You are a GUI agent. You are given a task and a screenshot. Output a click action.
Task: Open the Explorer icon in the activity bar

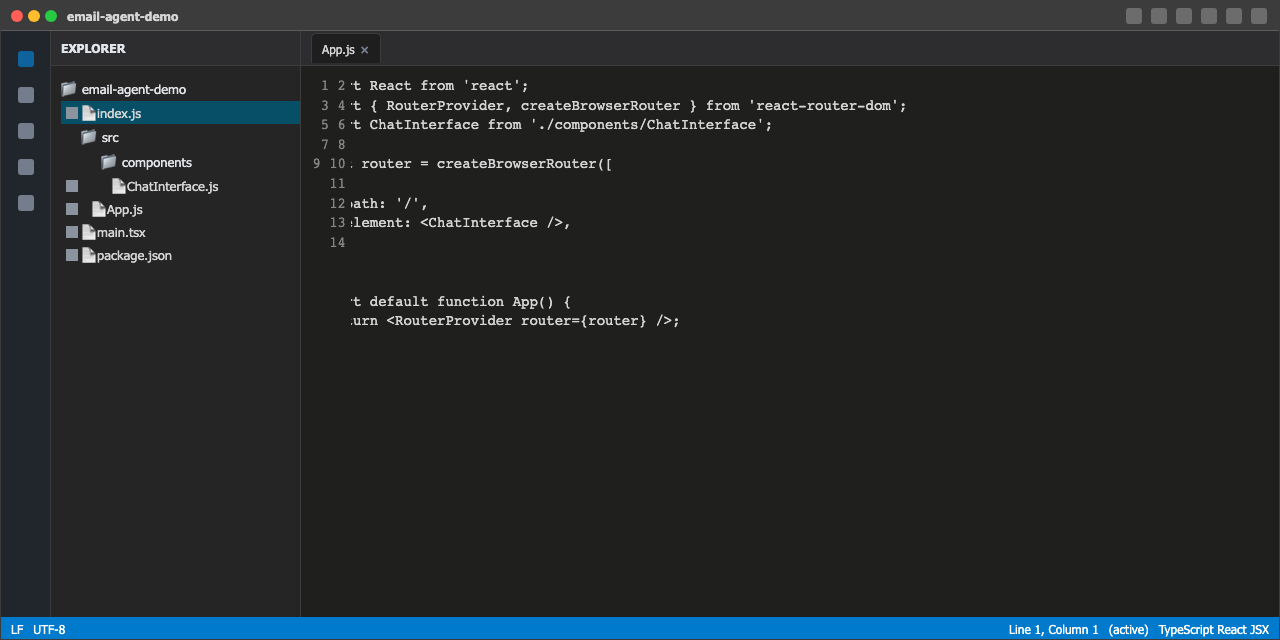pyautogui.click(x=25, y=59)
